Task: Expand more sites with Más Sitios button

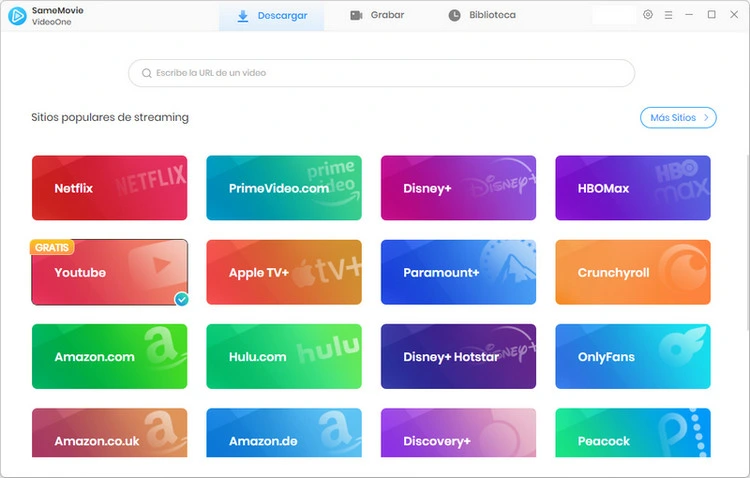Action: 678,118
